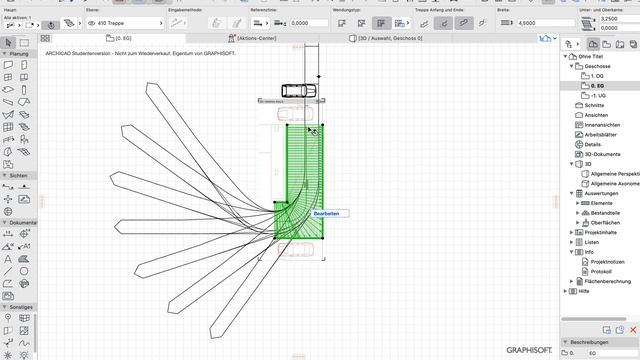Screen dimensions: 640x360
Task: Select the Elevation tool under Sichten
Action: (24, 187)
